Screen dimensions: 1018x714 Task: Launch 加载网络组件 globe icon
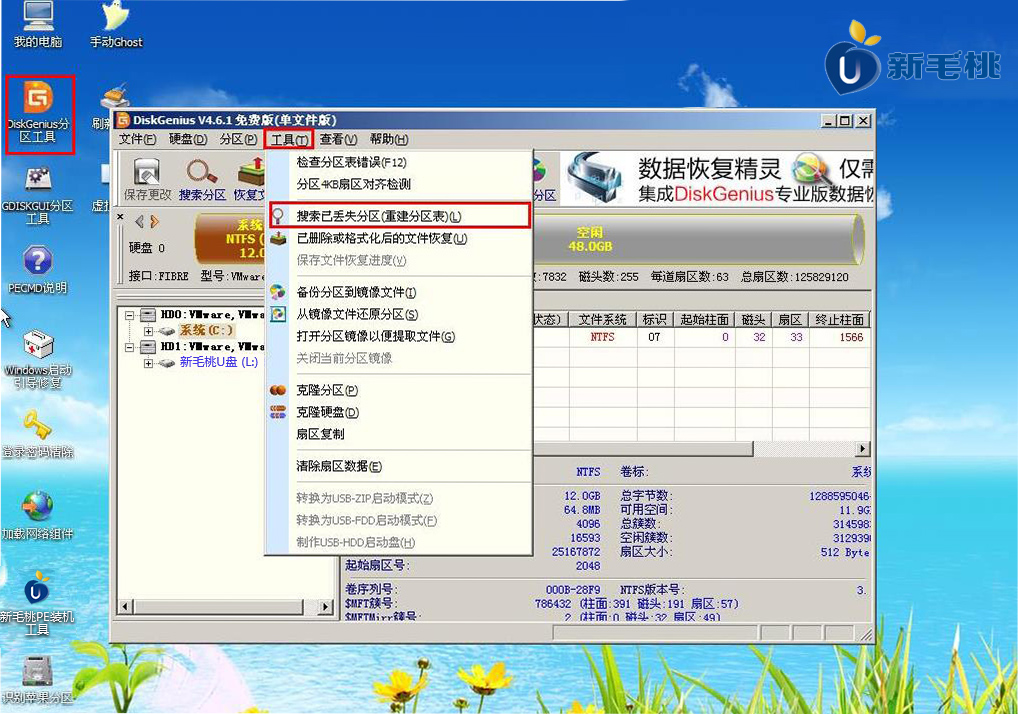pos(38,516)
